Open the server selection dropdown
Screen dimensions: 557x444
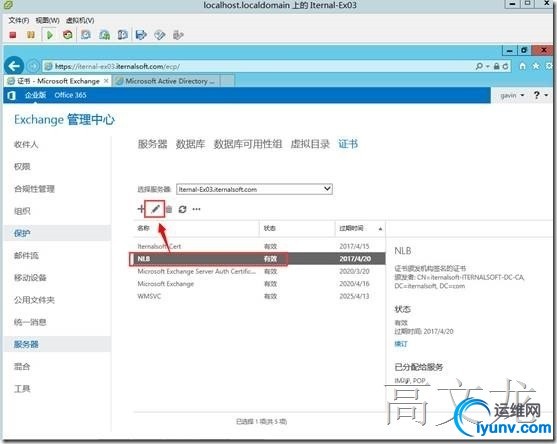254,189
